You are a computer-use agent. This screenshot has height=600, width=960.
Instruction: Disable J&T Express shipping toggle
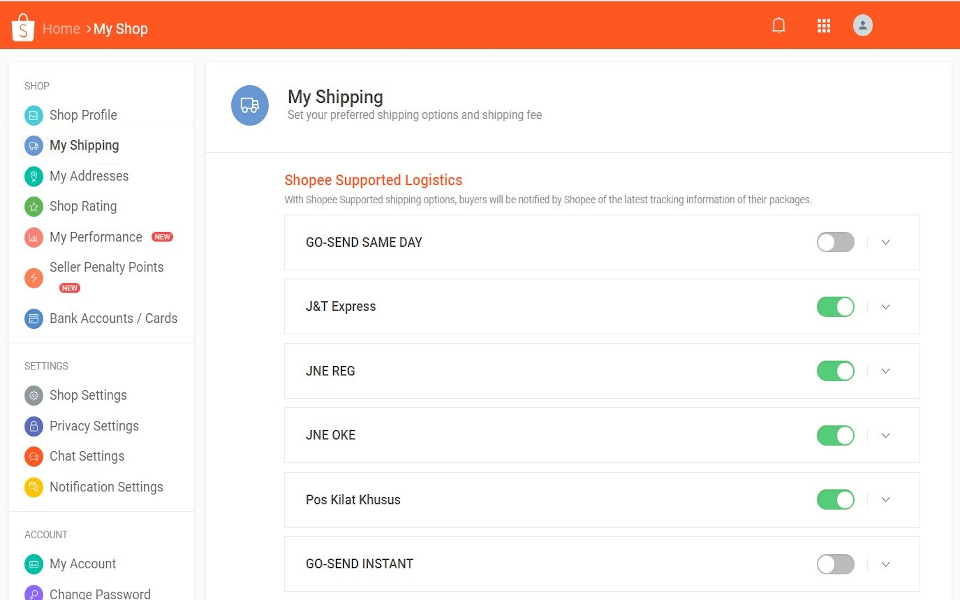[835, 307]
